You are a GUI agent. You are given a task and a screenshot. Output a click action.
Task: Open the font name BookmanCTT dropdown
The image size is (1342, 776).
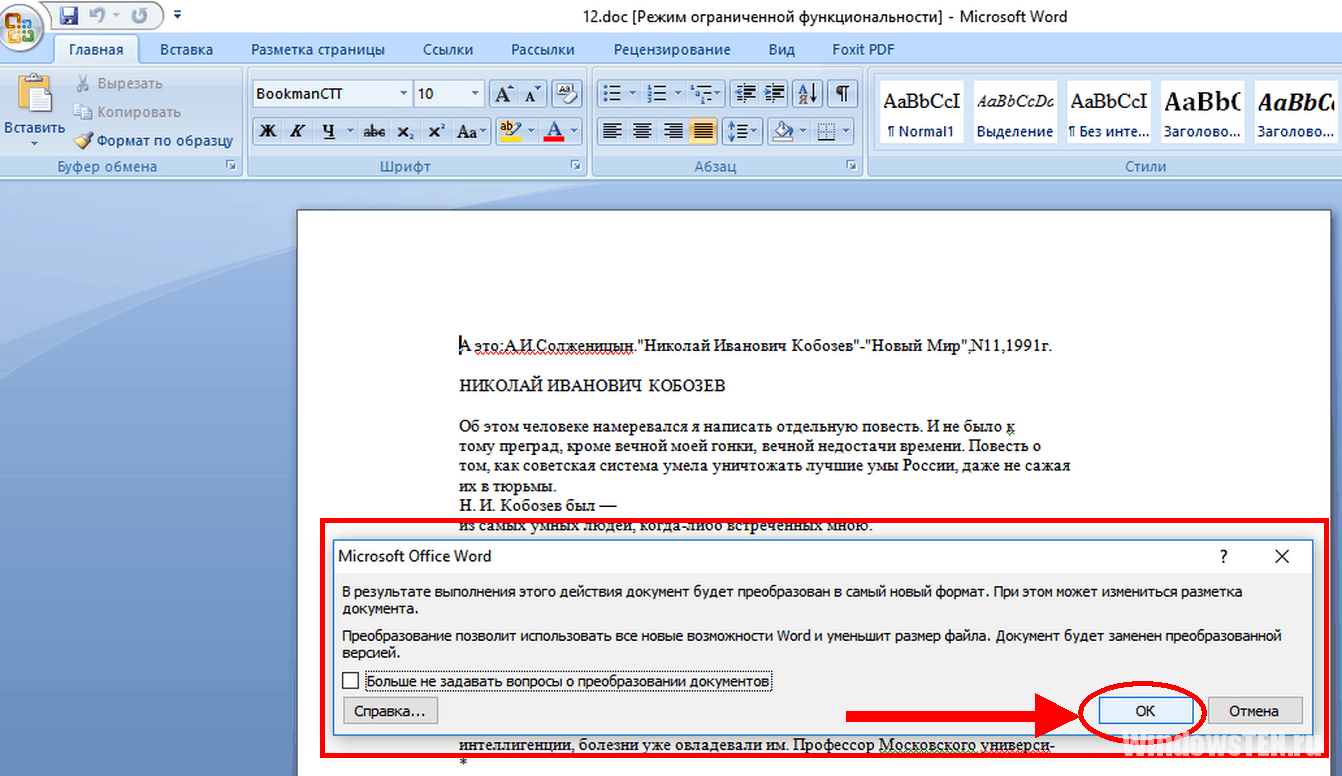(403, 94)
